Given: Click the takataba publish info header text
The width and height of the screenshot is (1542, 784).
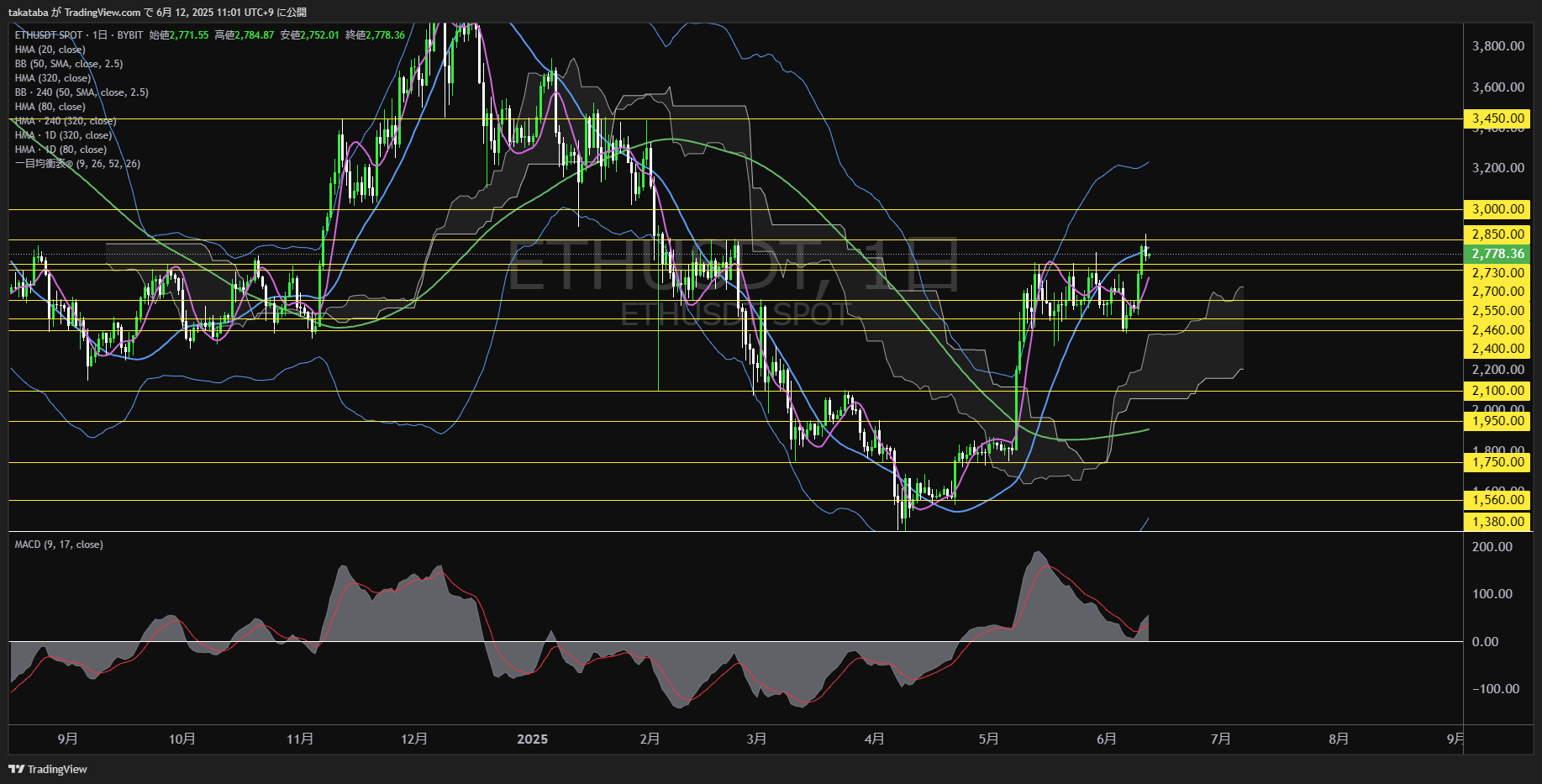Looking at the screenshot, I should (158, 12).
